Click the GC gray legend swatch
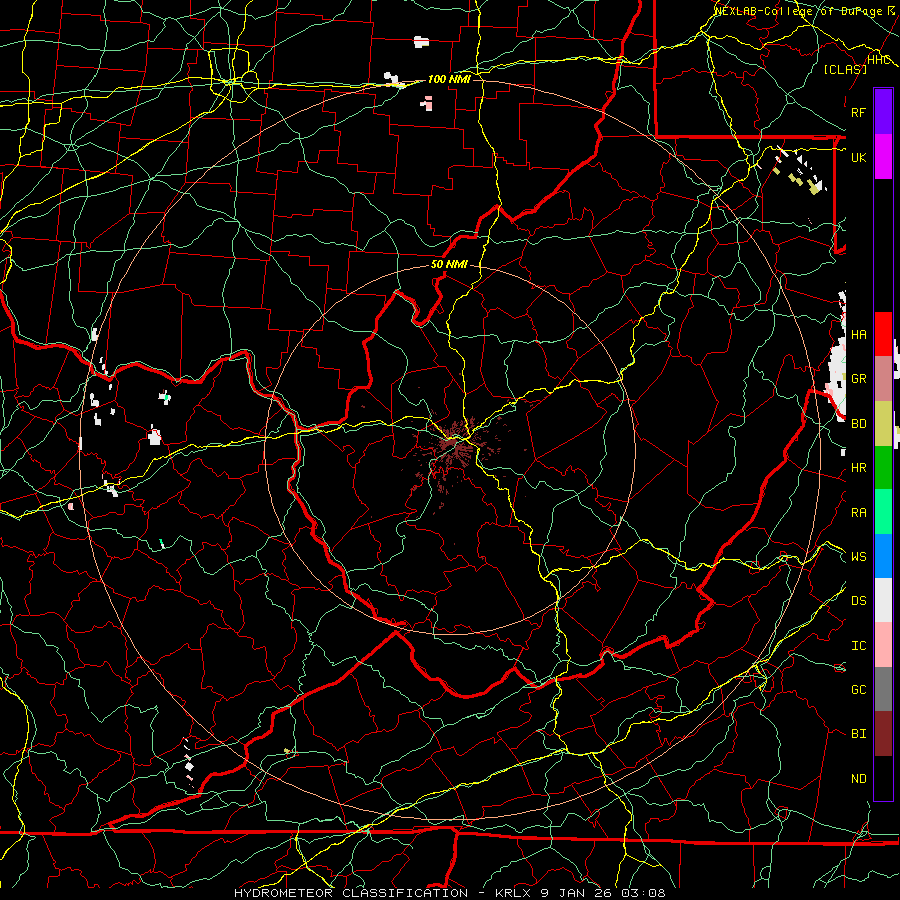The image size is (900, 900). tap(883, 689)
